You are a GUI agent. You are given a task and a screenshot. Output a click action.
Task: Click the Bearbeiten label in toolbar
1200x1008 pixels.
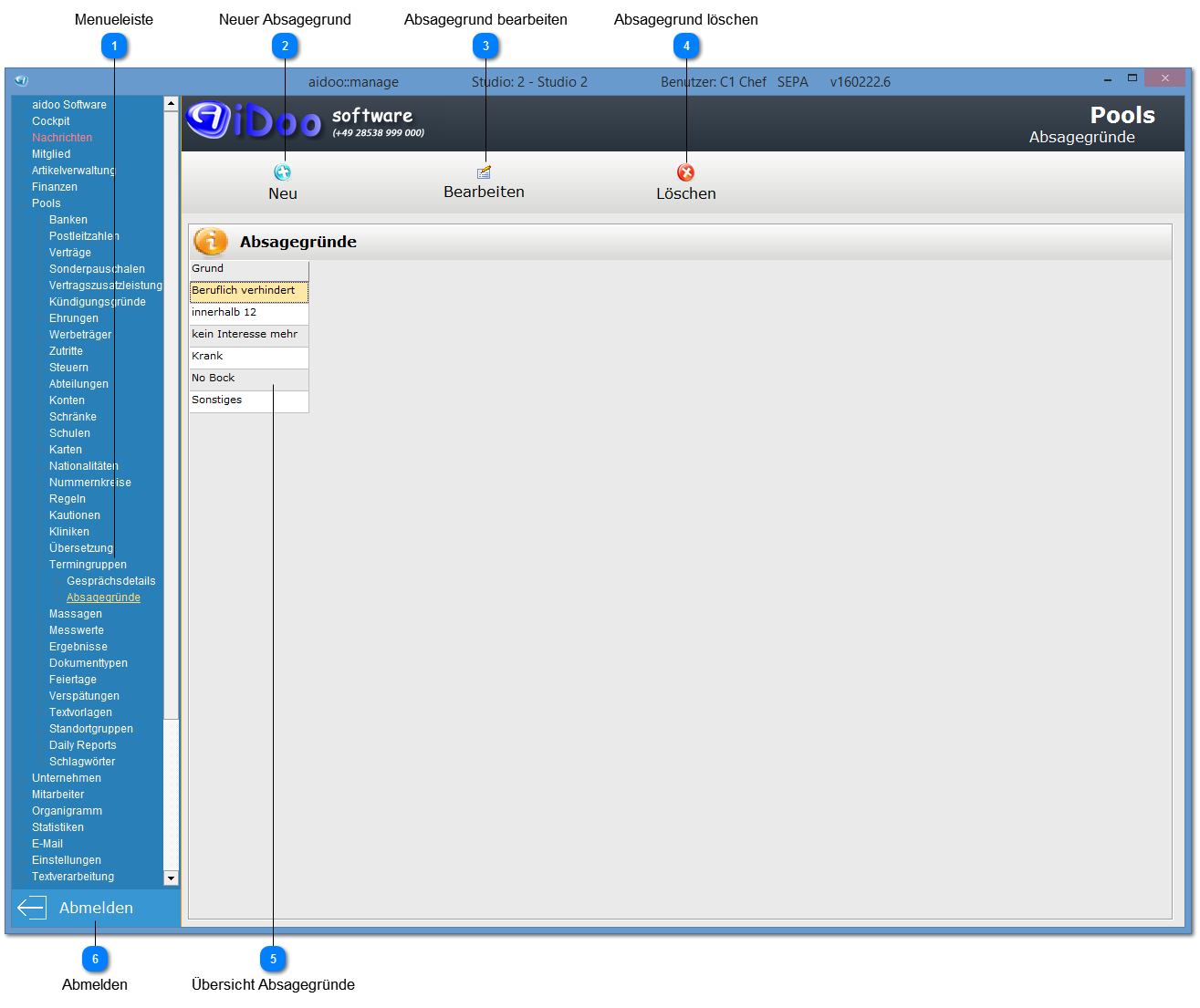coord(485,192)
